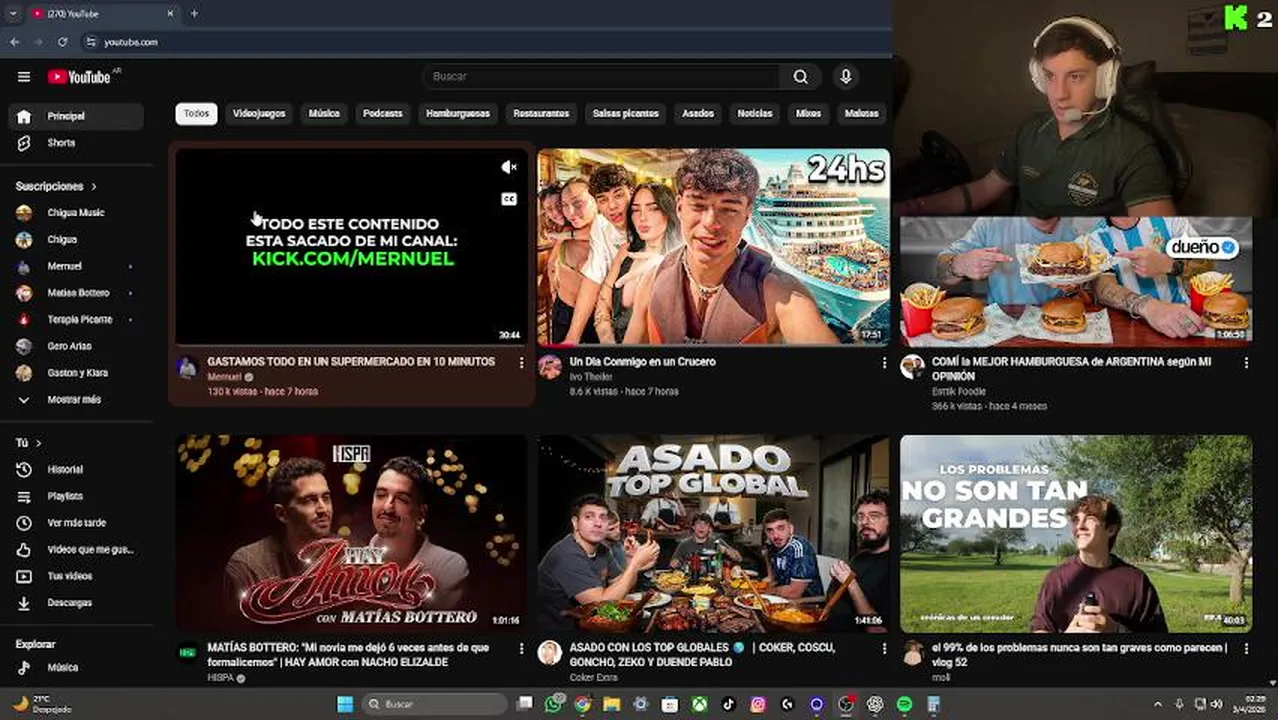Open Coker Extra channel avatar
The width and height of the screenshot is (1278, 720).
(x=549, y=653)
